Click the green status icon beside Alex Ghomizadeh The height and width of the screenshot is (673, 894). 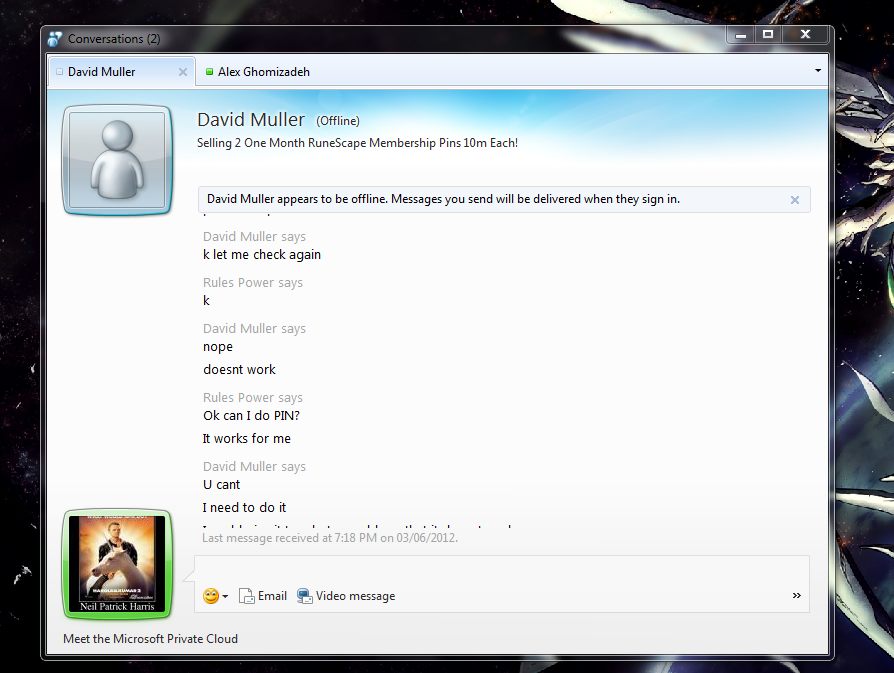click(x=209, y=72)
